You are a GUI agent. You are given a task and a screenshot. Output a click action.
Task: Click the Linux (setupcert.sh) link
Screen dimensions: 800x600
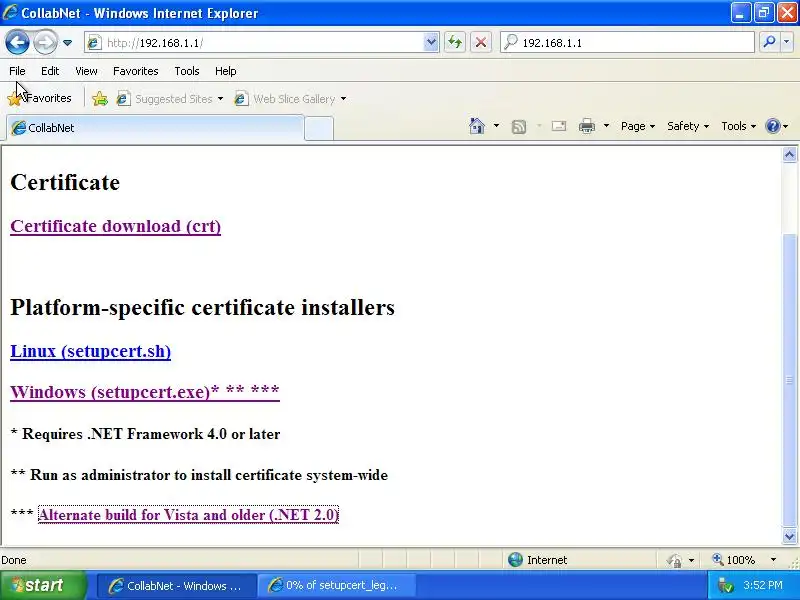pyautogui.click(x=91, y=351)
